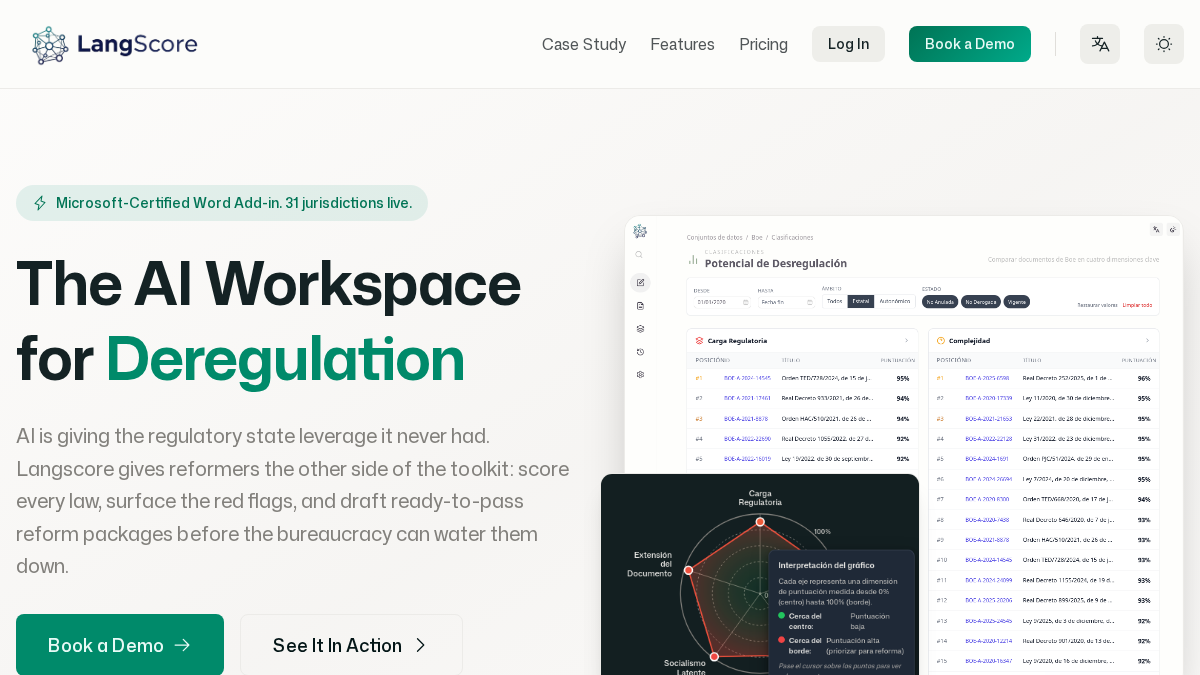Expand the Complejidad card chevron

[x=1147, y=341]
